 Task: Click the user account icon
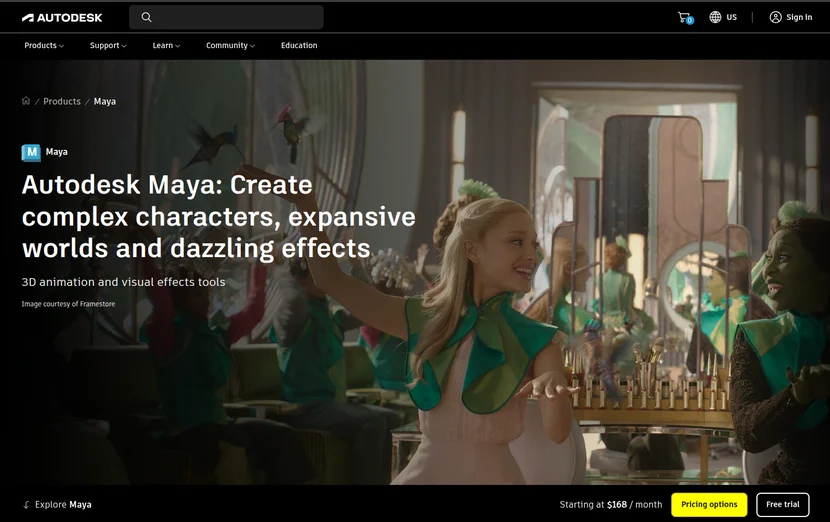[775, 17]
